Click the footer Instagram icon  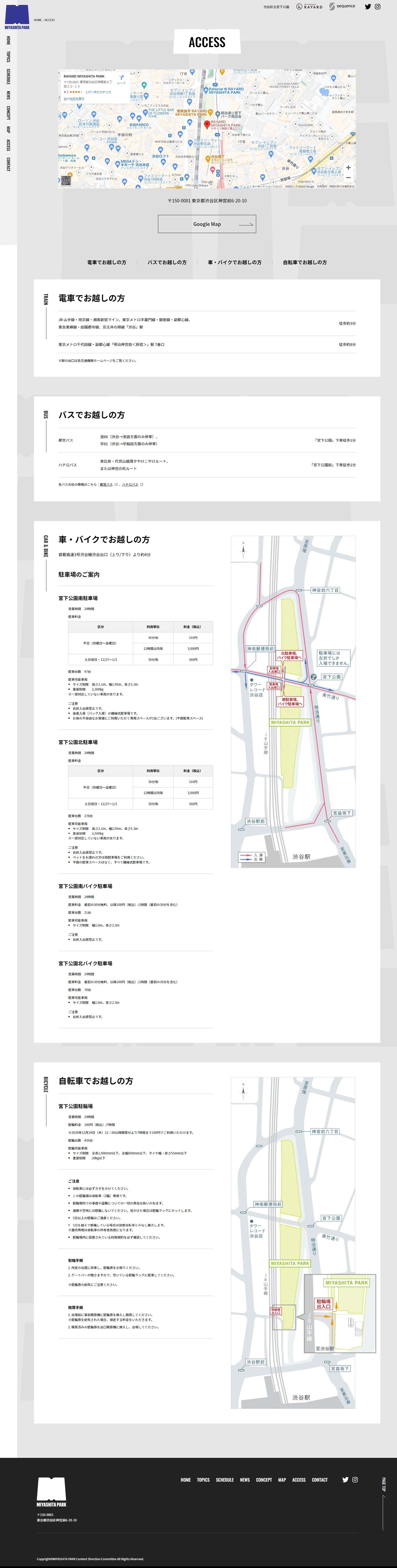355,1480
